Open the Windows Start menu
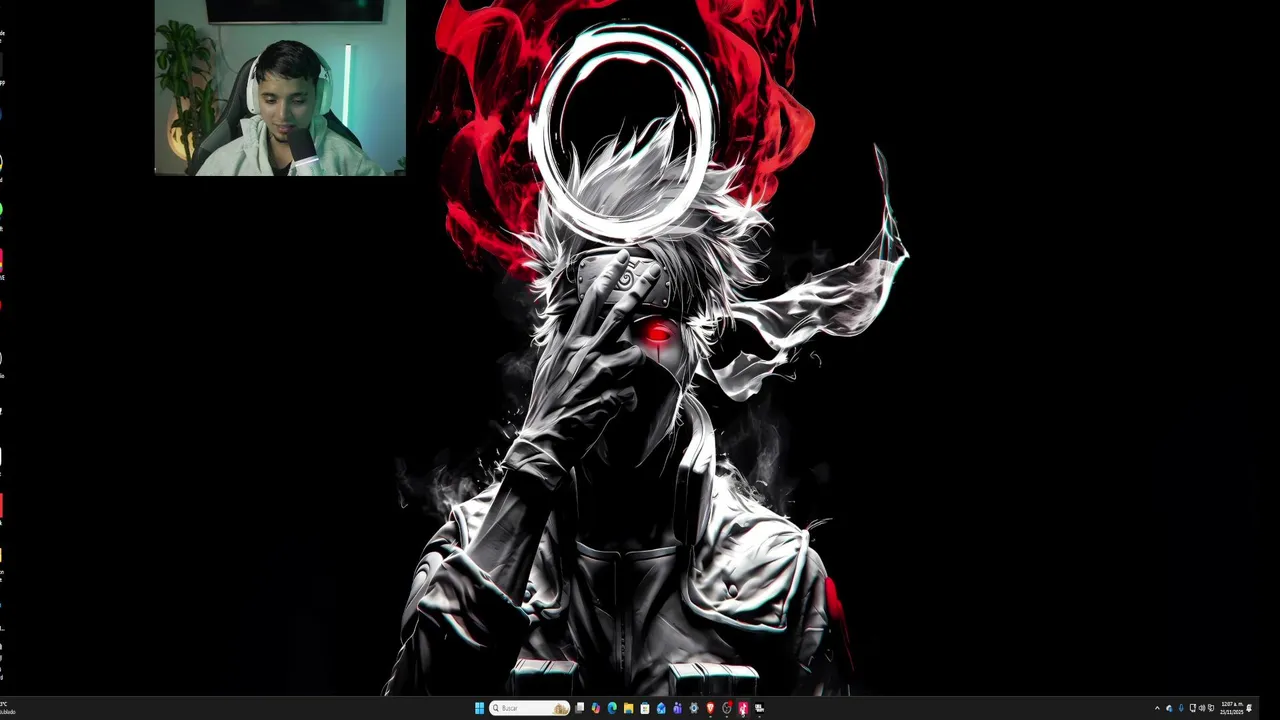Viewport: 1280px width, 720px height. [479, 708]
